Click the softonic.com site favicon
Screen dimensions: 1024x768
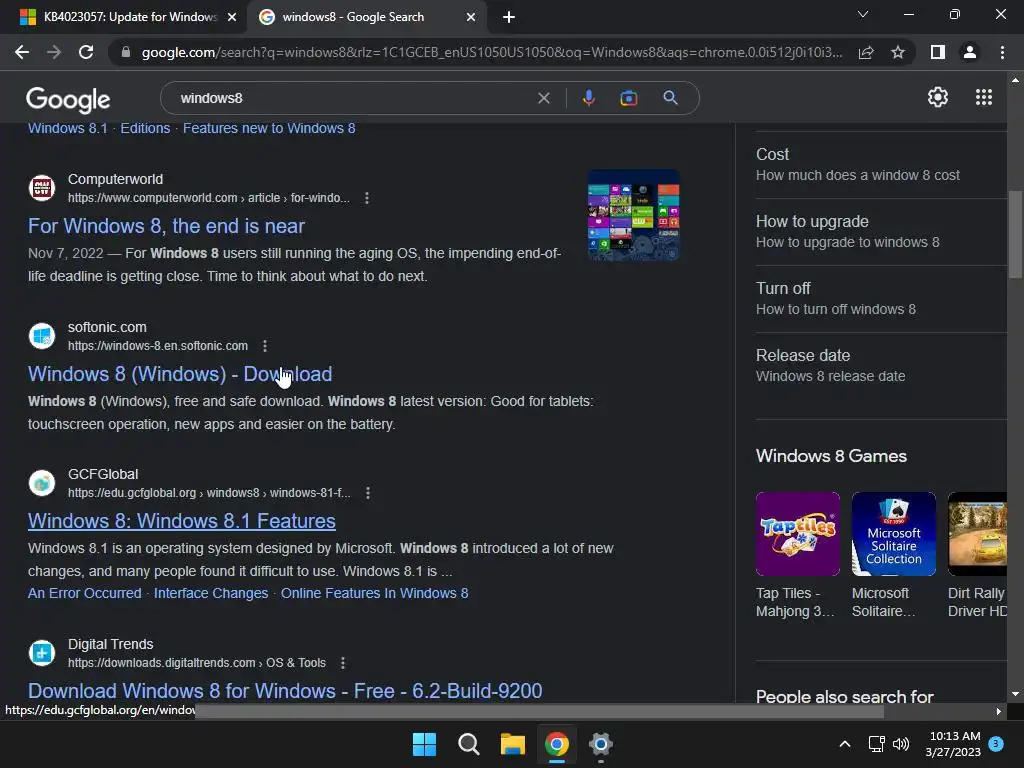[42, 336]
